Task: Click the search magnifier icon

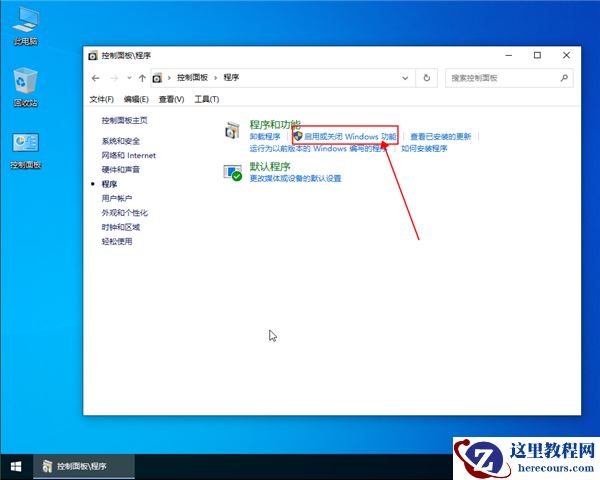Action: tap(564, 78)
